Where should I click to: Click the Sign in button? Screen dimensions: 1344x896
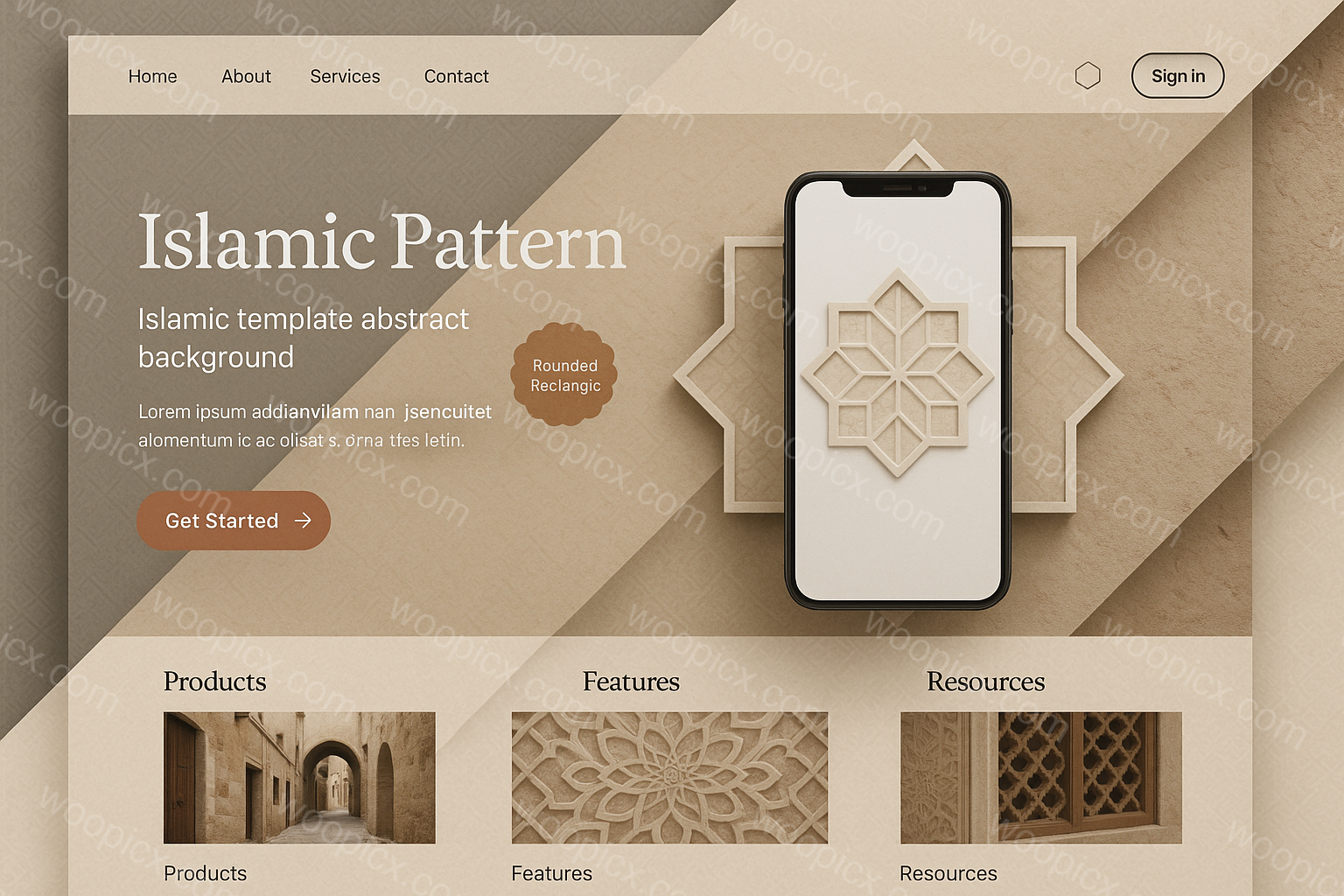point(1178,76)
